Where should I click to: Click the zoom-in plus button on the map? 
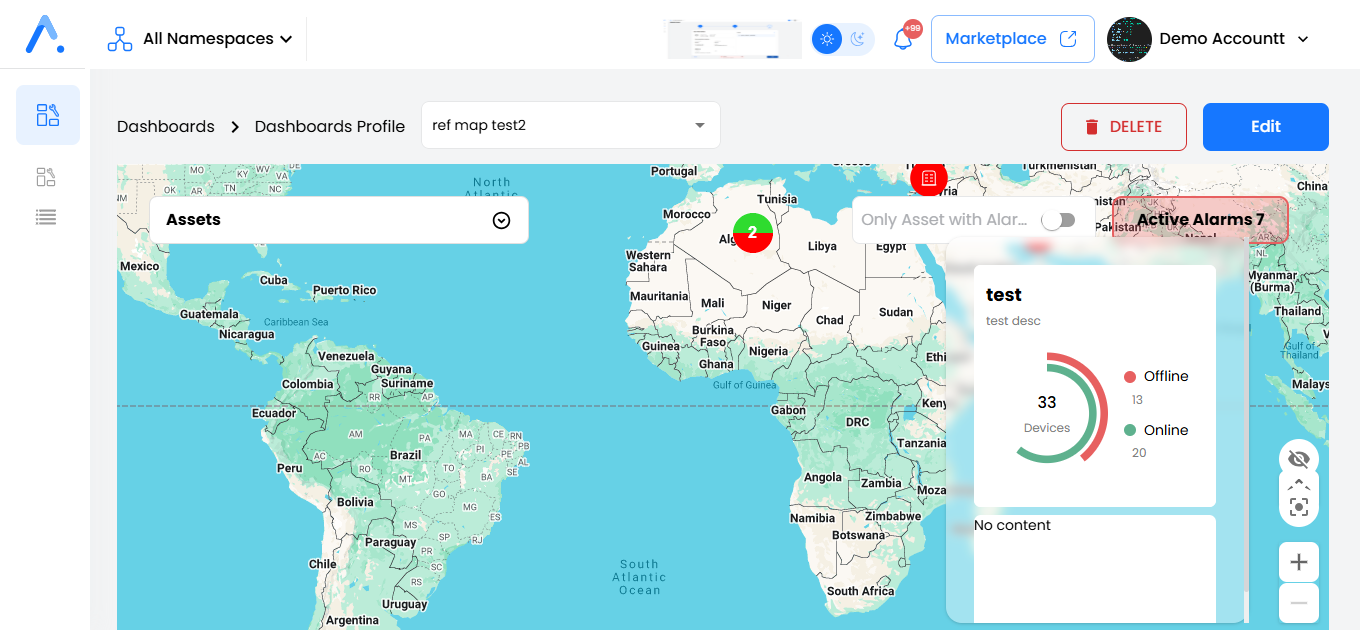1298,562
